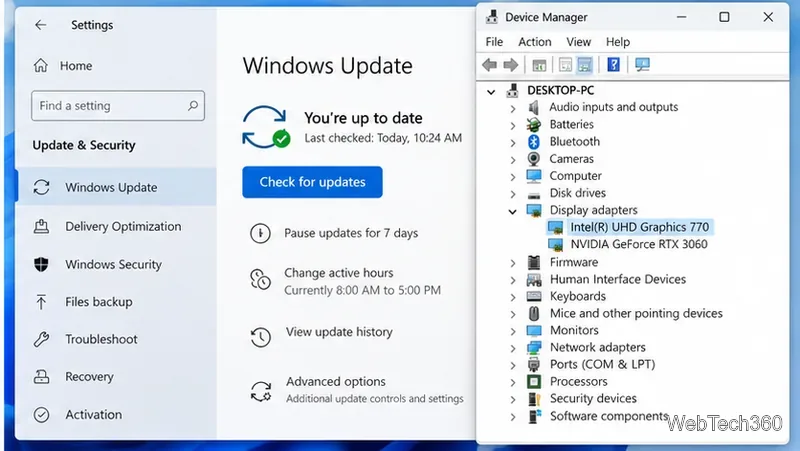
Task: Click the show/hide console tree toolbar icon
Action: [539, 65]
